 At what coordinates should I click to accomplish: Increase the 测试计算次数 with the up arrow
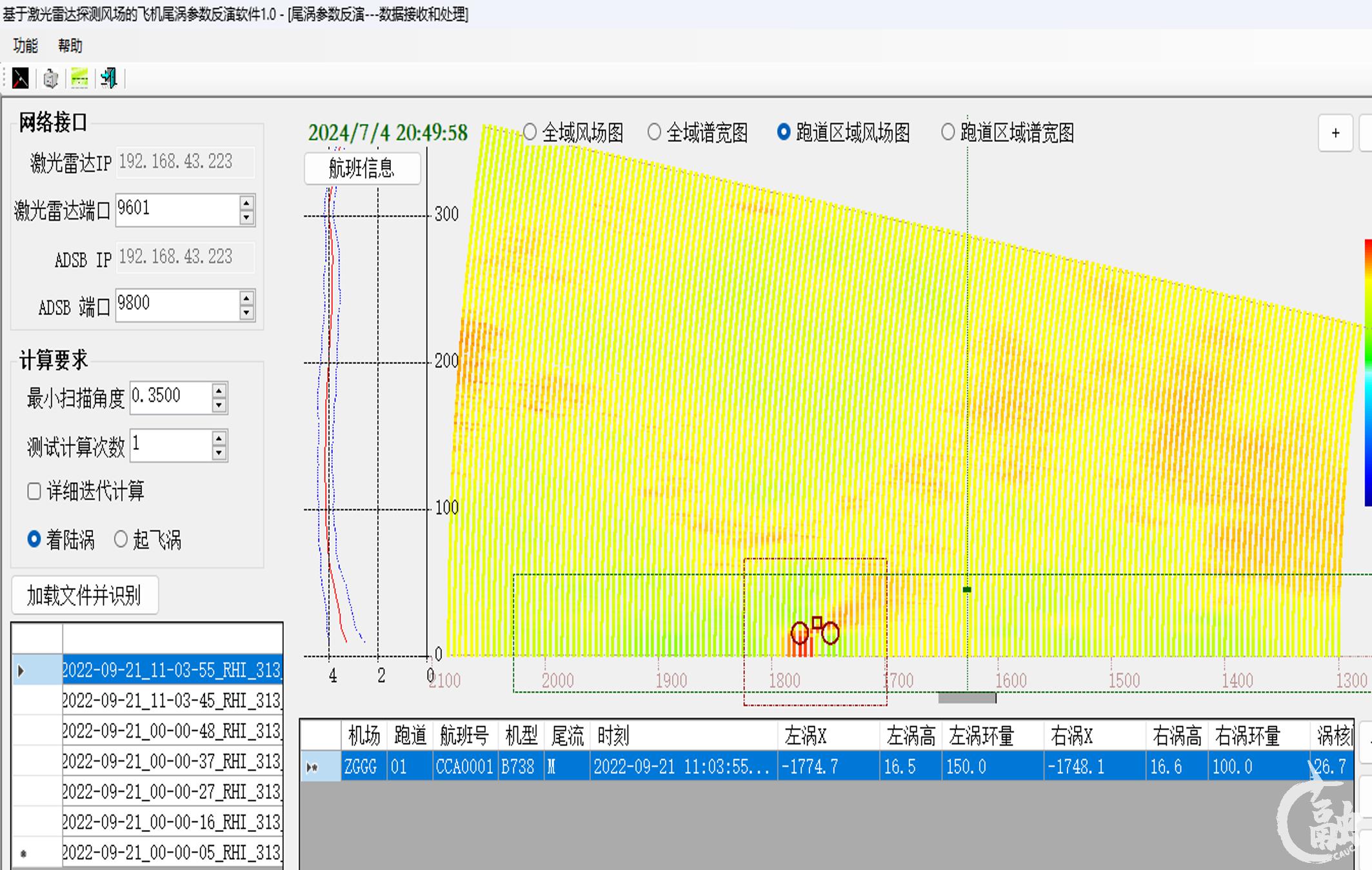[219, 439]
